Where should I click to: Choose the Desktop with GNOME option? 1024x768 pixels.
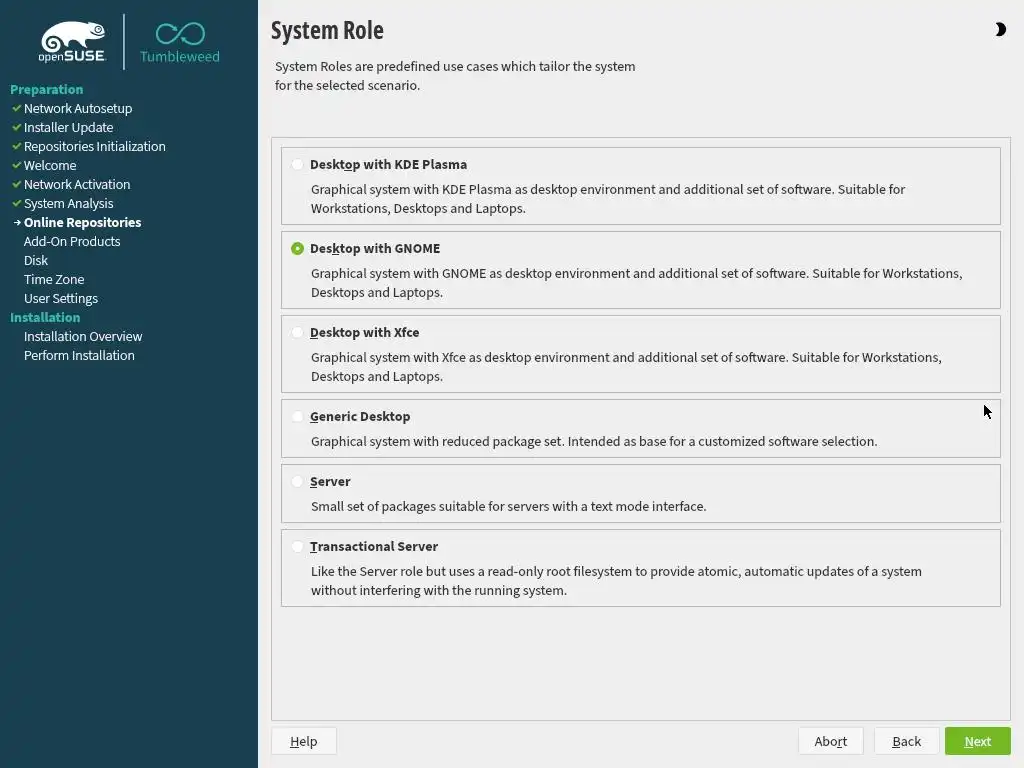tap(298, 249)
